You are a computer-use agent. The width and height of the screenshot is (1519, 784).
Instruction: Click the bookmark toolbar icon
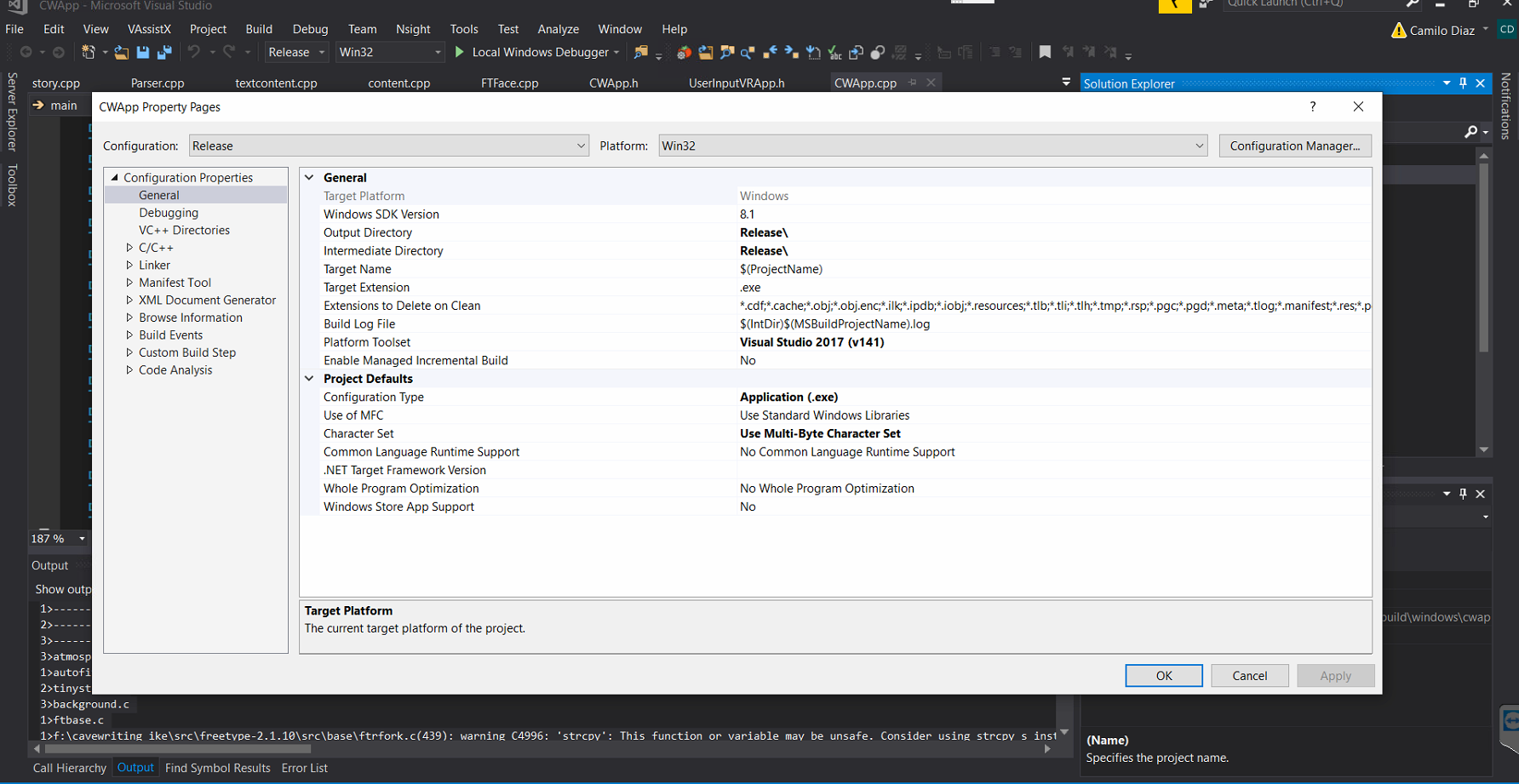pos(1045,52)
